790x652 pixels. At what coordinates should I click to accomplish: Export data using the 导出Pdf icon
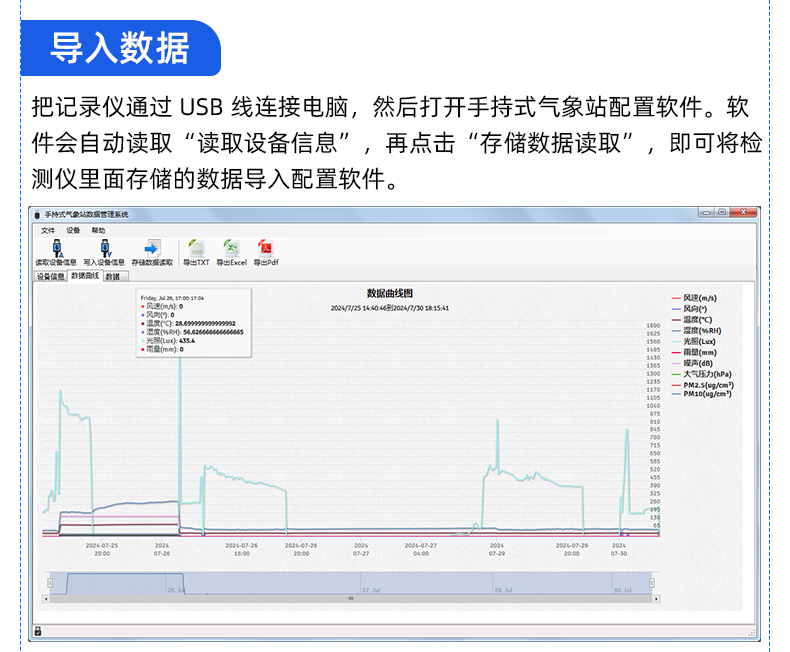pos(266,248)
